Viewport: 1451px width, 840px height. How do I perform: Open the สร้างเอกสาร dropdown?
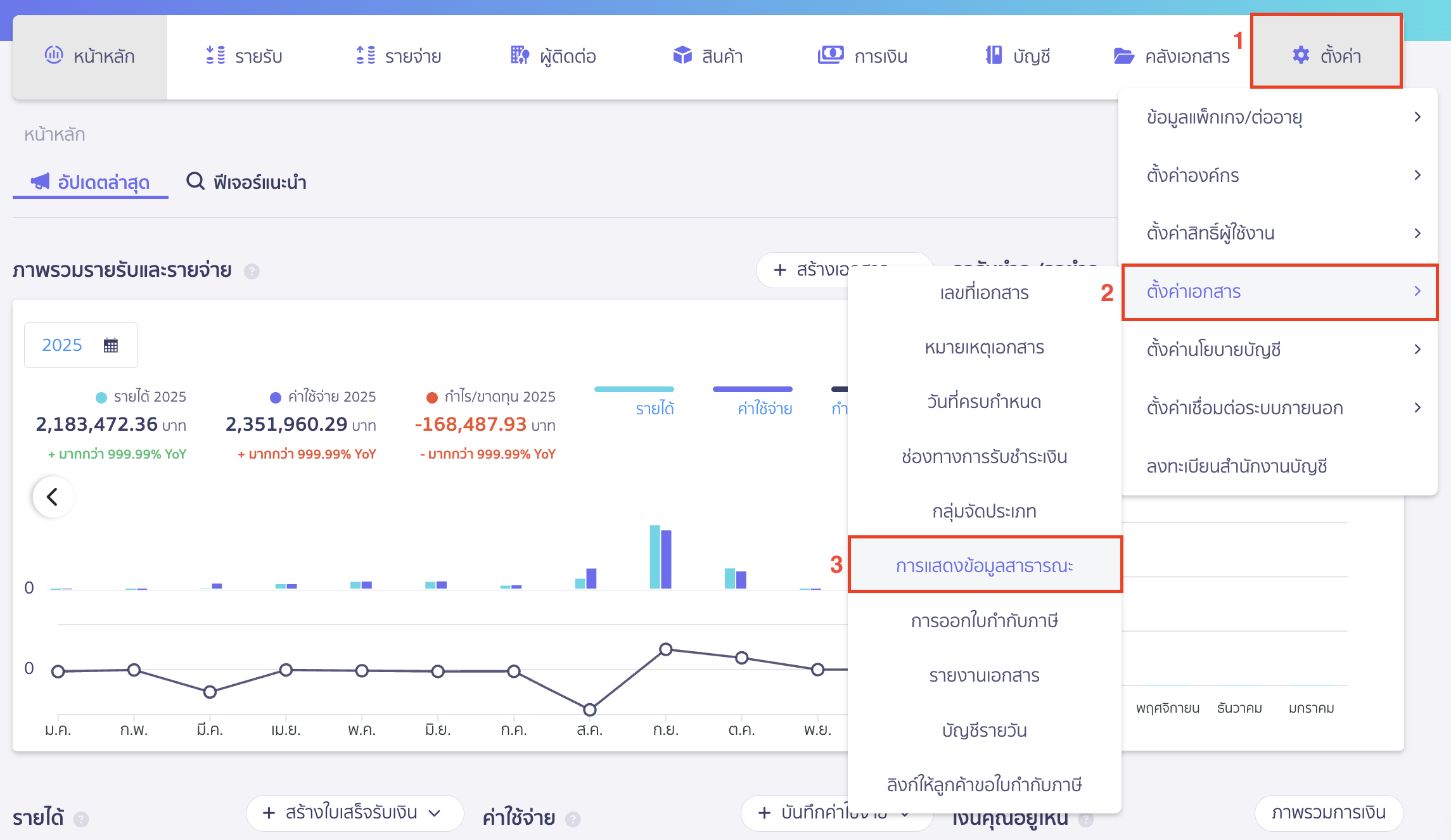[x=830, y=270]
